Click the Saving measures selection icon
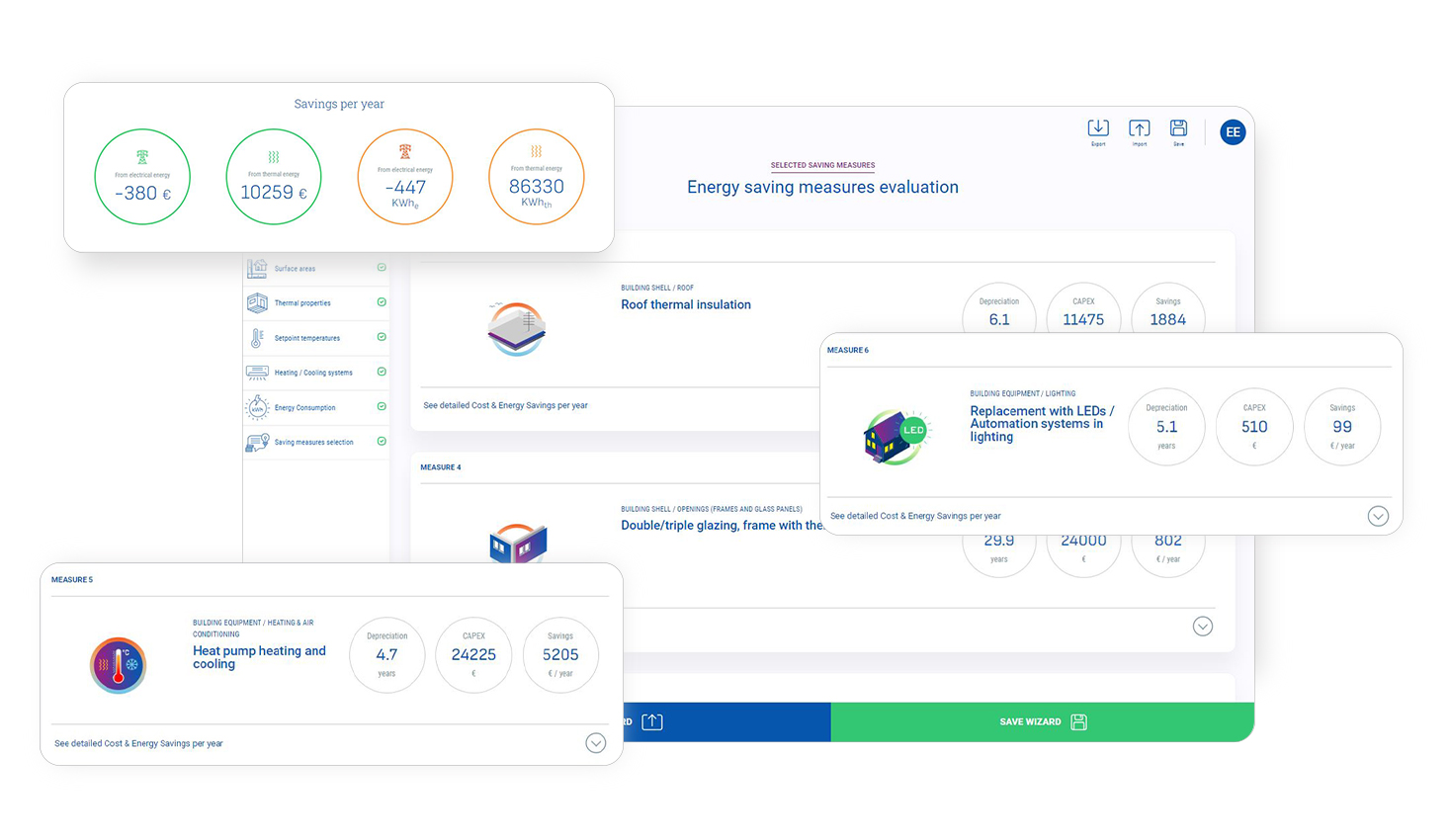The height and width of the screenshot is (840, 1452). 259,441
